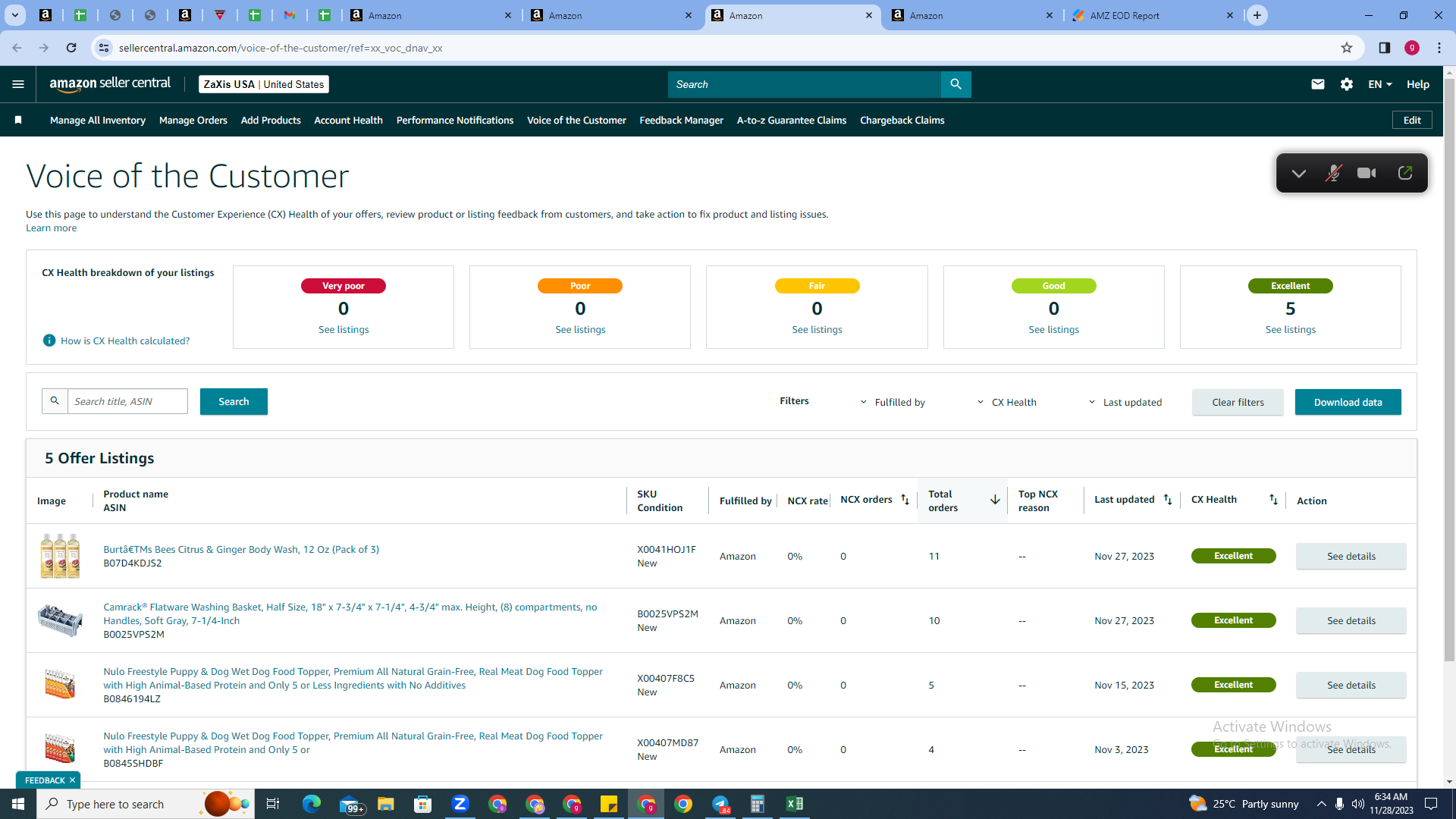
Task: Sort by CX Health column arrows
Action: pyautogui.click(x=1273, y=500)
